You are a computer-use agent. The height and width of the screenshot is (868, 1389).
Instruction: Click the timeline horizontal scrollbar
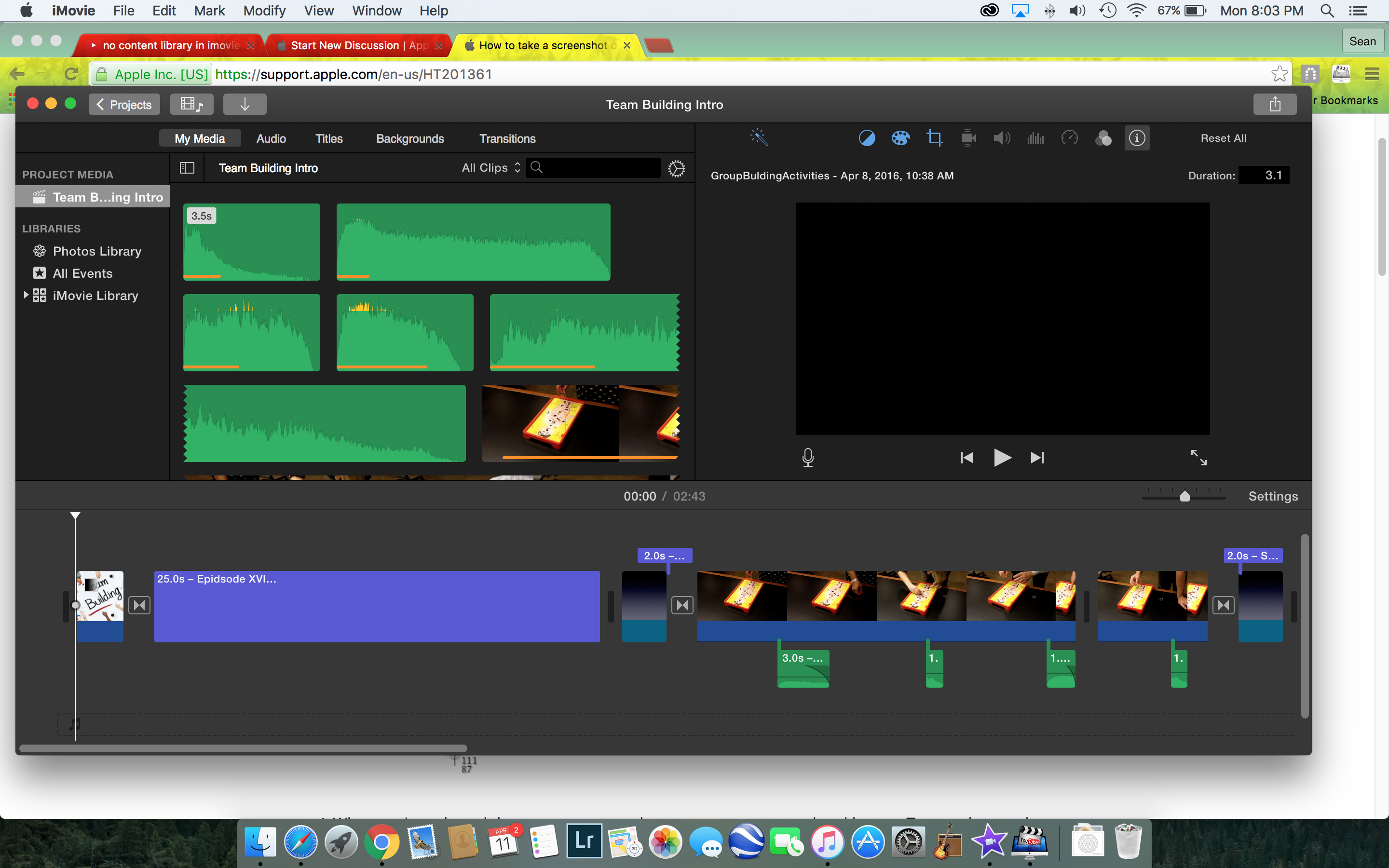pos(243,748)
